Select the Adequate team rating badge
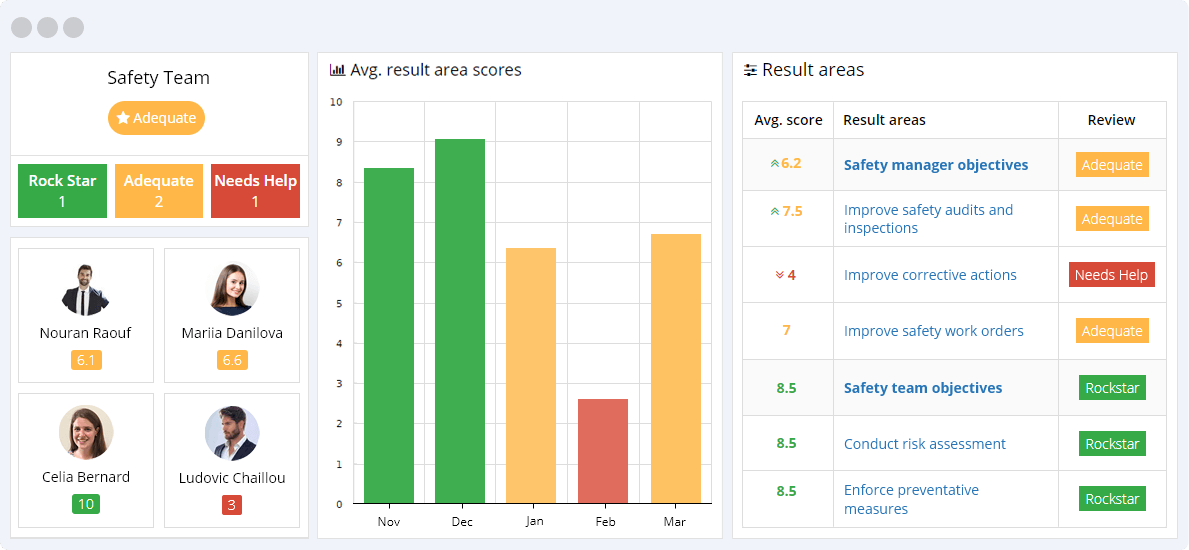 [156, 118]
